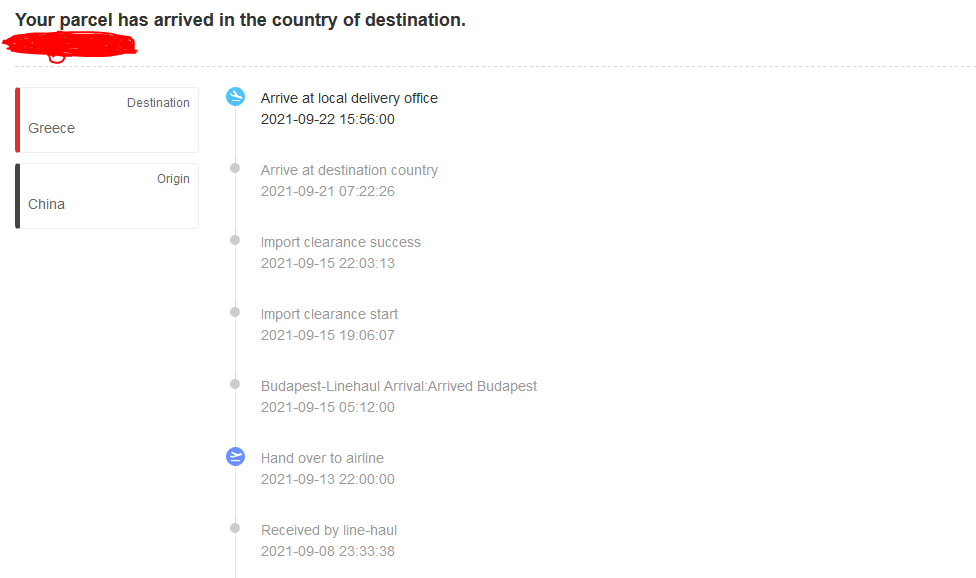Click the 2021-09-13 22:00:00 timestamp
The height and width of the screenshot is (578, 976).
click(327, 479)
